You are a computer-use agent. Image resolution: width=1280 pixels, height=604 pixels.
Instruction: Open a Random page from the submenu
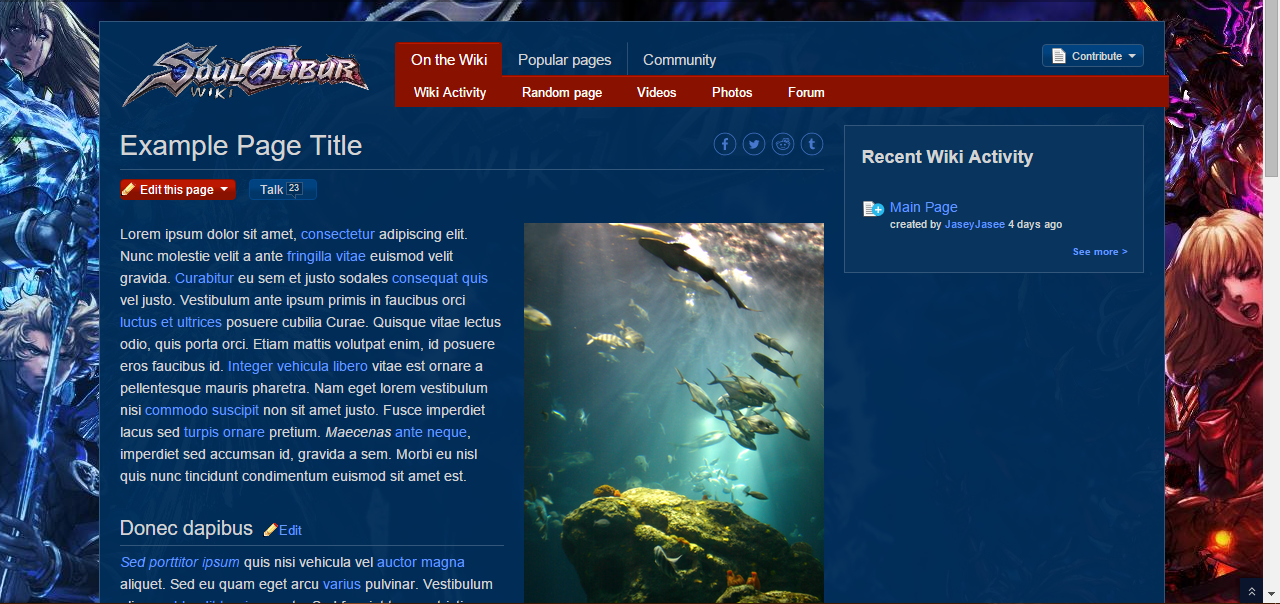coord(562,93)
